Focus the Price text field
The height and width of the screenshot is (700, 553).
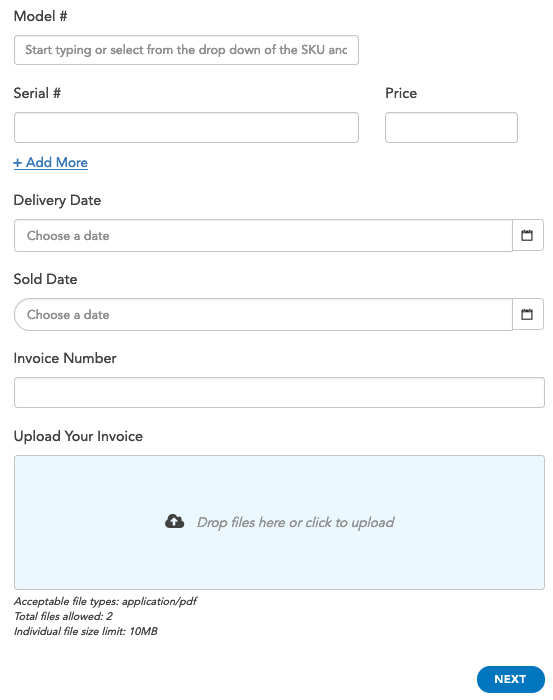(x=451, y=128)
